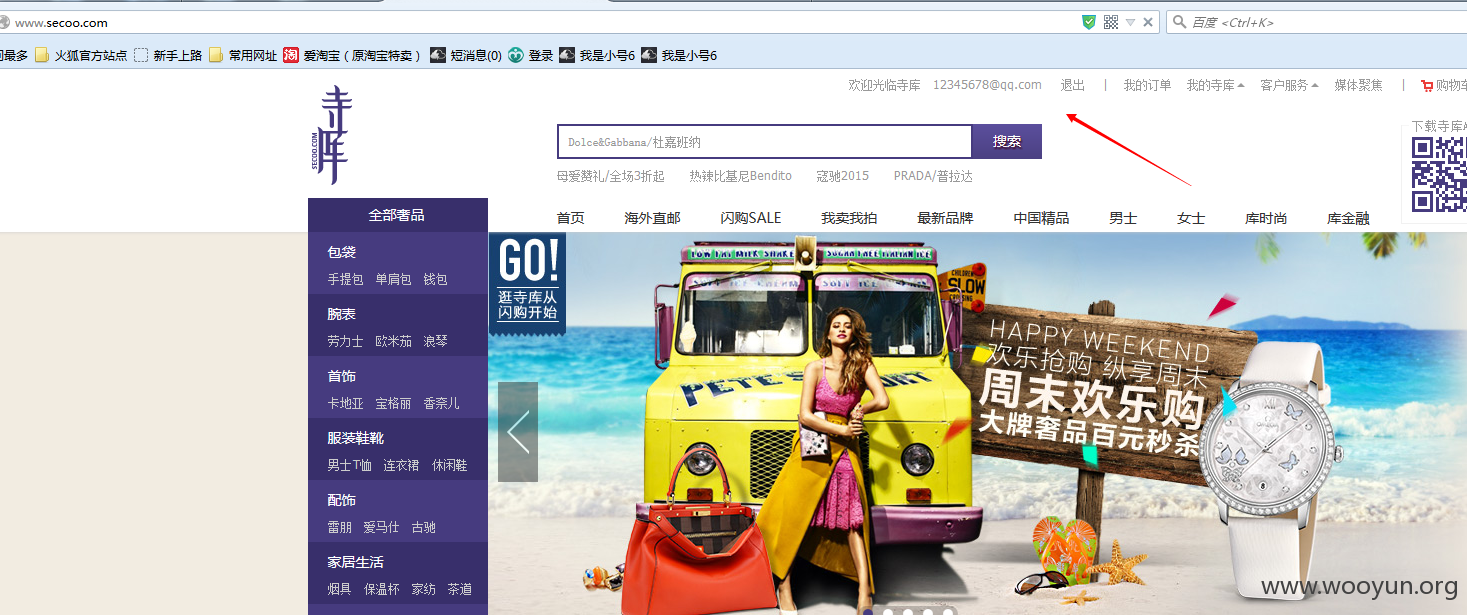
Task: Click the purple 搜索 button
Action: pyautogui.click(x=1007, y=142)
